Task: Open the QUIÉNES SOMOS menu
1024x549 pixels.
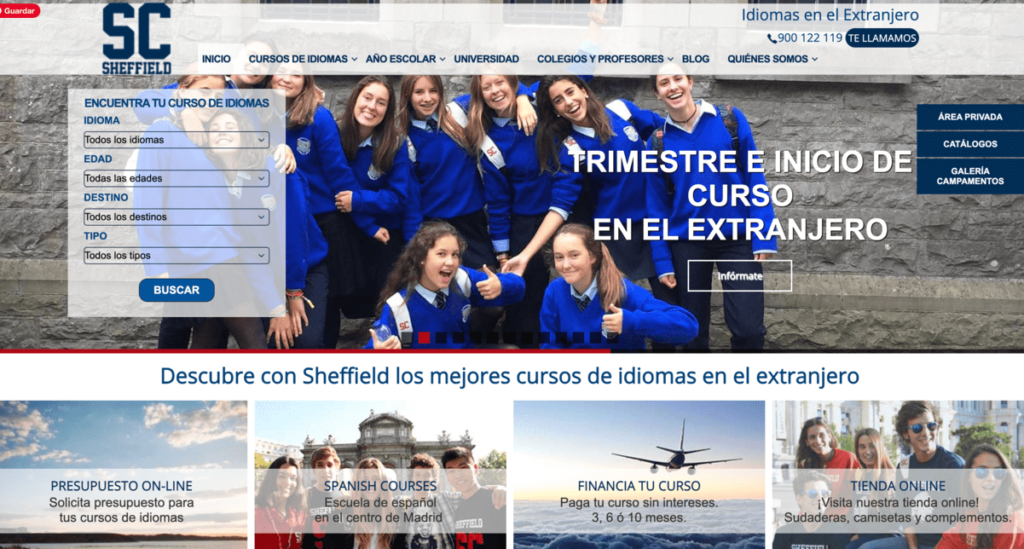Action: pyautogui.click(x=767, y=59)
